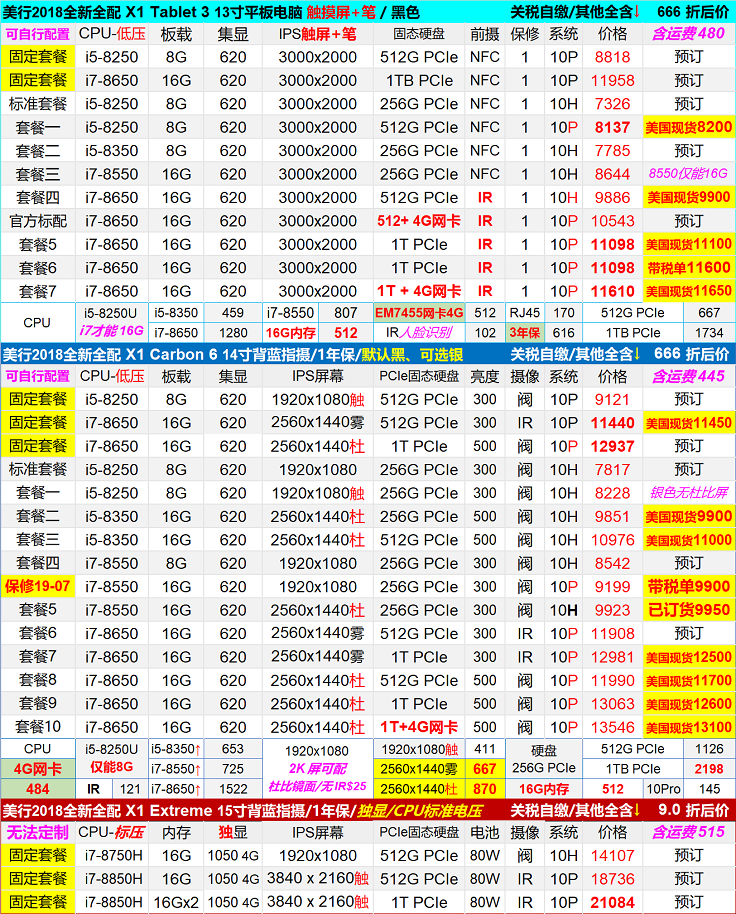Select the IR人脸识别 cell
Viewport: 736px width, 914px height.
tap(418, 333)
